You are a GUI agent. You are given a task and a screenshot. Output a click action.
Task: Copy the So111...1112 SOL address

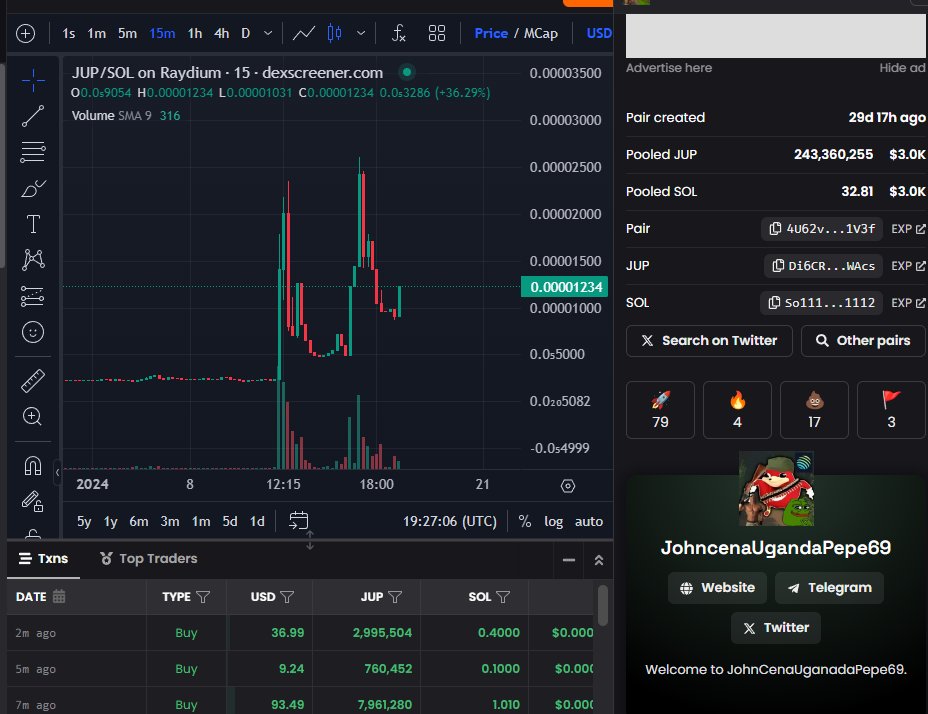click(x=821, y=303)
